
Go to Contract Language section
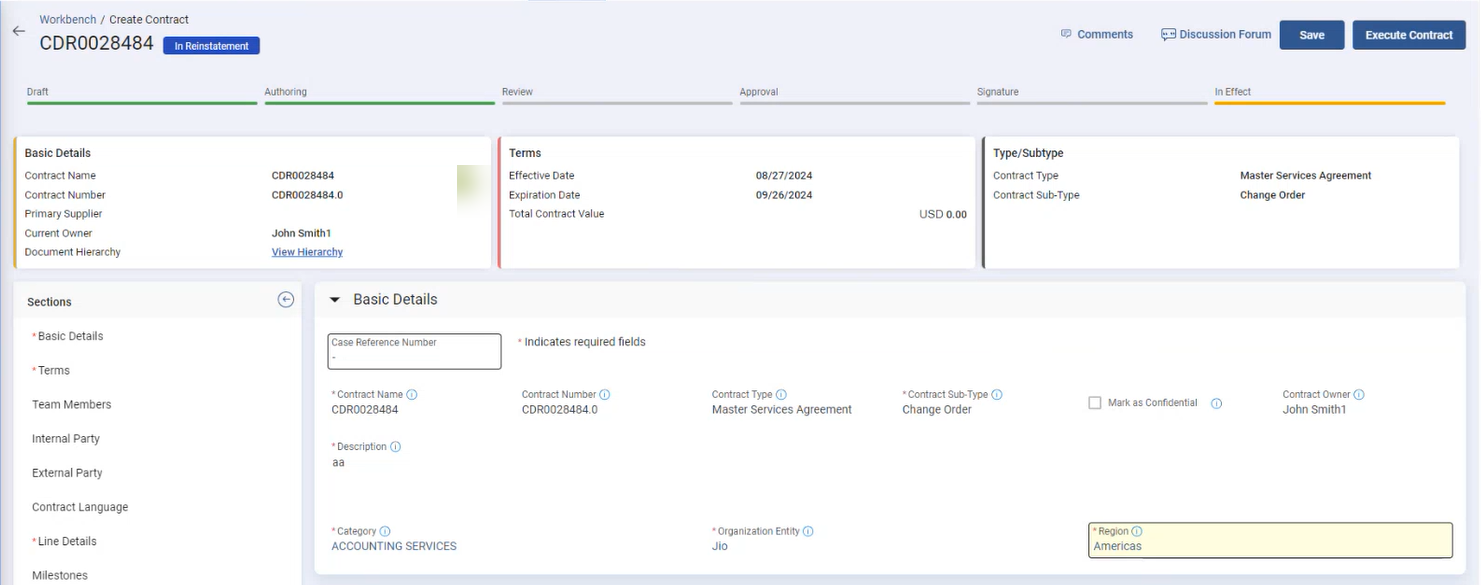(x=80, y=507)
